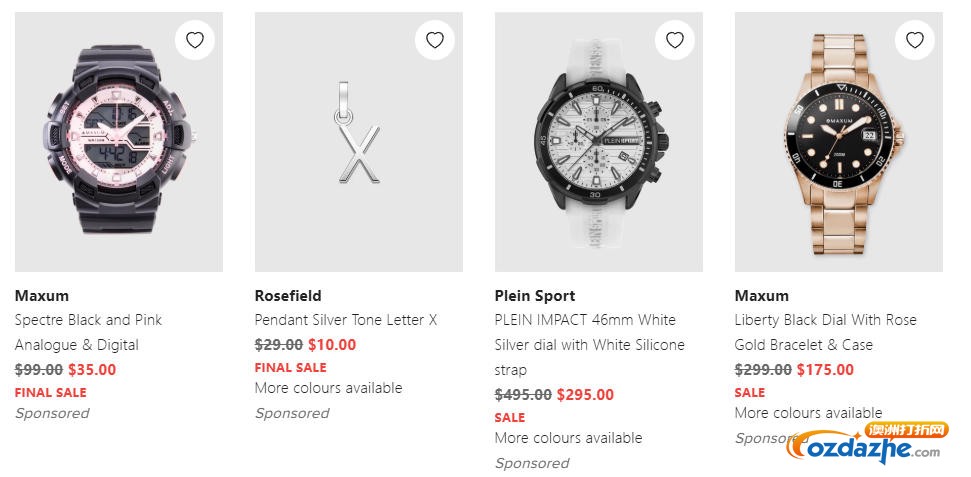Click the $295.00 Plein Sport price
The width and height of the screenshot is (971, 477).
click(585, 395)
